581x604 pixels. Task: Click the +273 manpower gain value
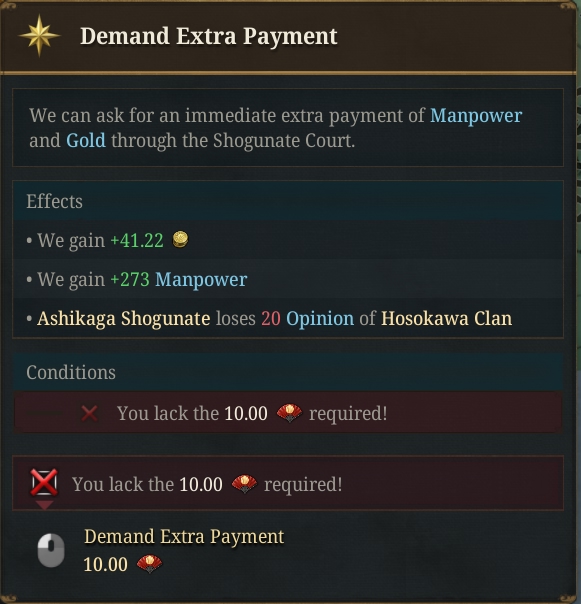(x=130, y=279)
